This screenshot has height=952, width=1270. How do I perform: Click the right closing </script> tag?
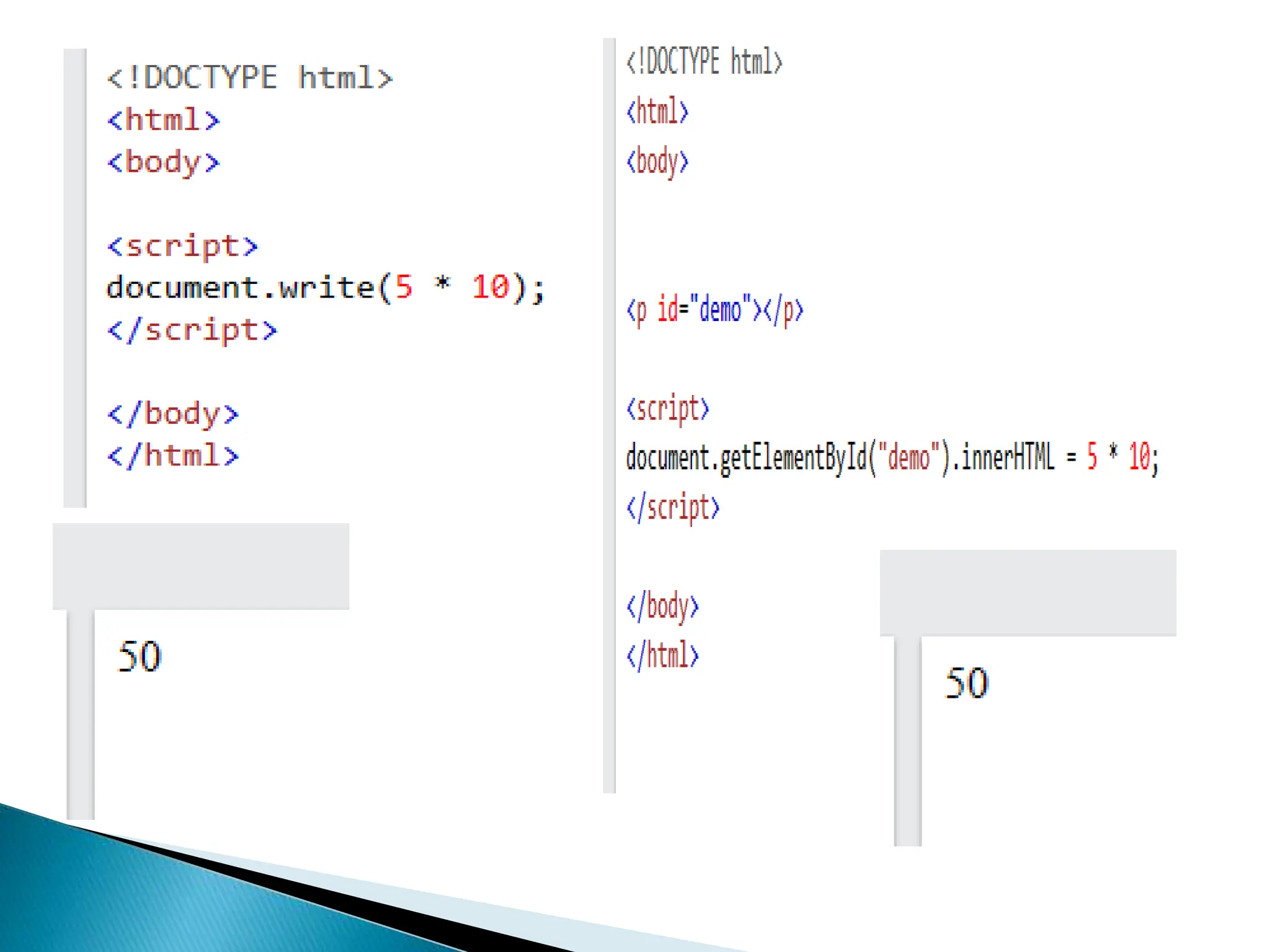[x=673, y=508]
